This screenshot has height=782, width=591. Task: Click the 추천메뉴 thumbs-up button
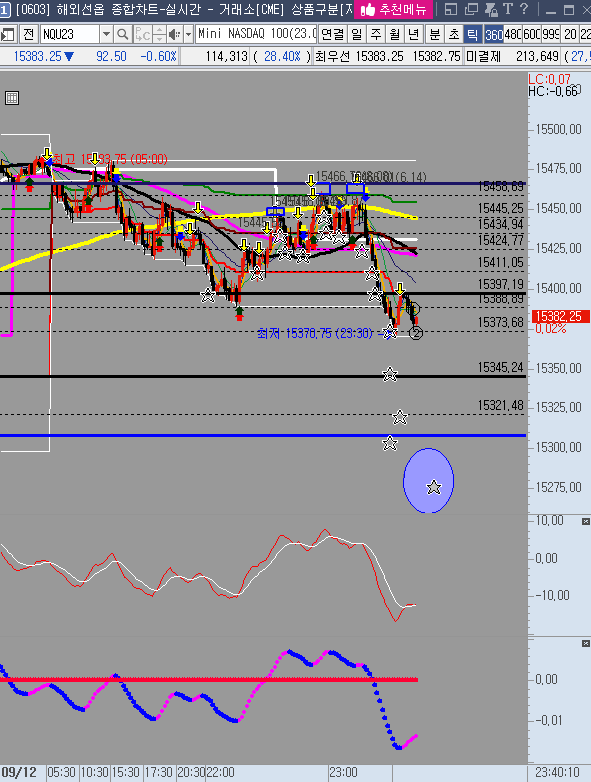pyautogui.click(x=394, y=9)
